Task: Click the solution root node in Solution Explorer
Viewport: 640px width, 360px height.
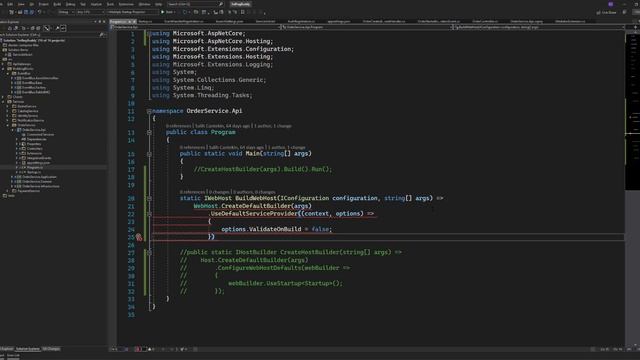Action: 33,40
